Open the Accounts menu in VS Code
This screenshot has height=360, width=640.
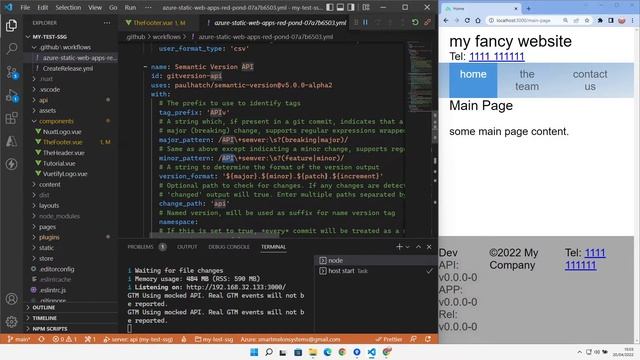[11, 299]
